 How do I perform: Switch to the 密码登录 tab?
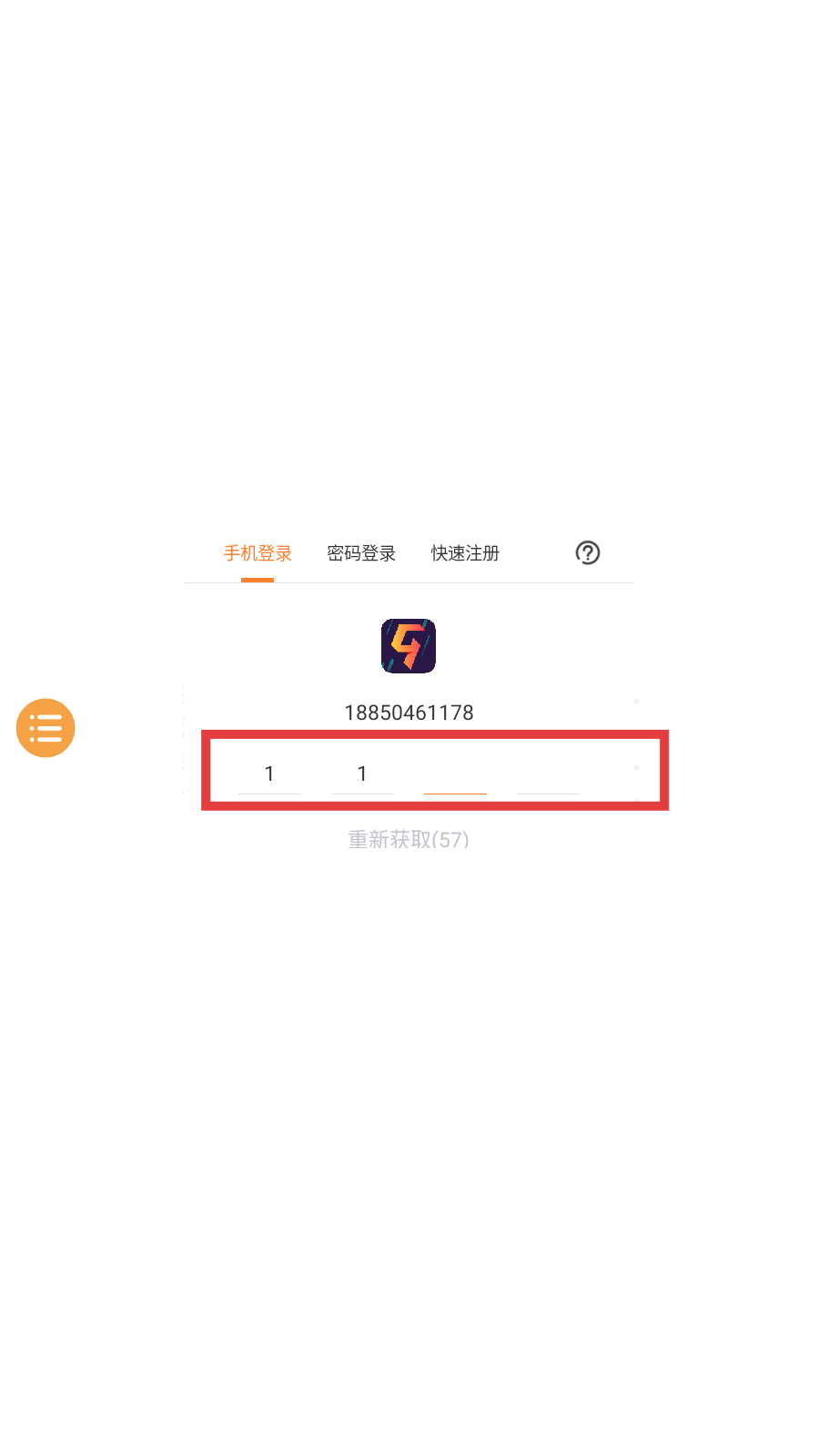click(361, 553)
